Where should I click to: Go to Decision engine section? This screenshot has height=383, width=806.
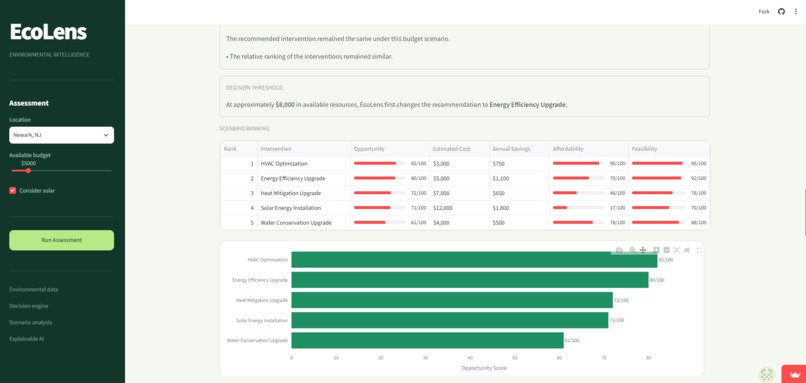click(29, 306)
